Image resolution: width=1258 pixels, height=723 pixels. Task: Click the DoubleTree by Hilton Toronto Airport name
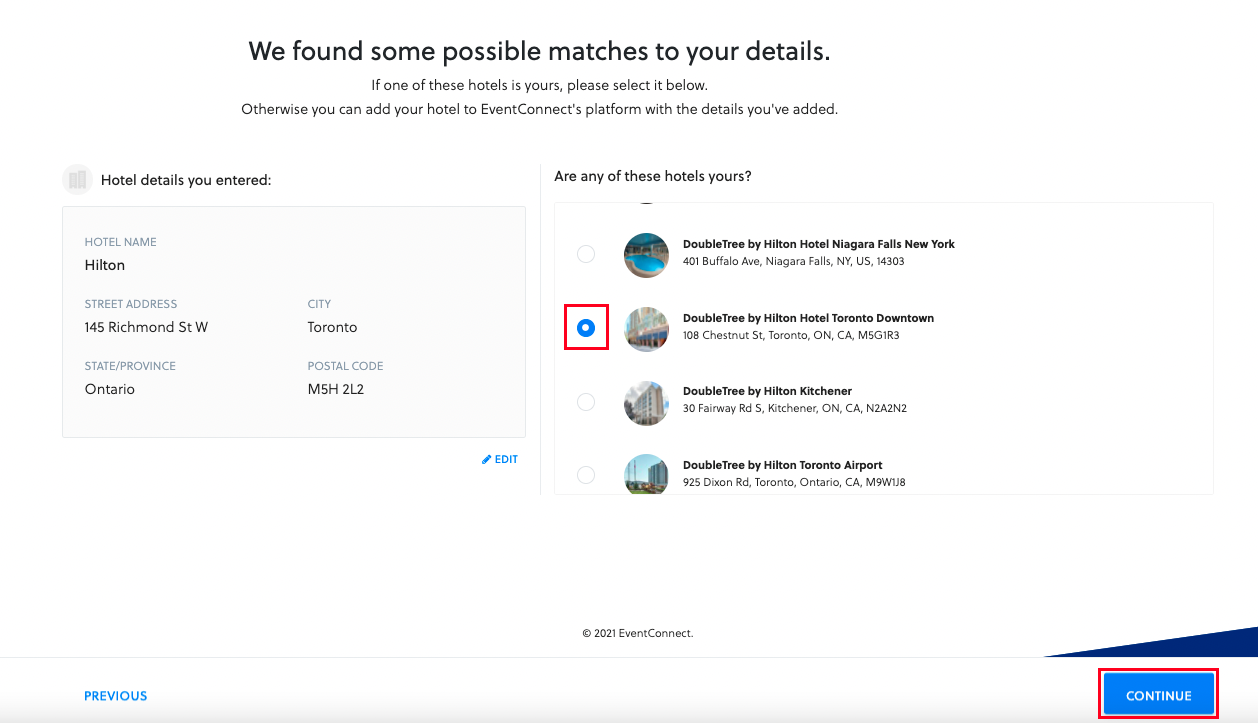pos(782,465)
